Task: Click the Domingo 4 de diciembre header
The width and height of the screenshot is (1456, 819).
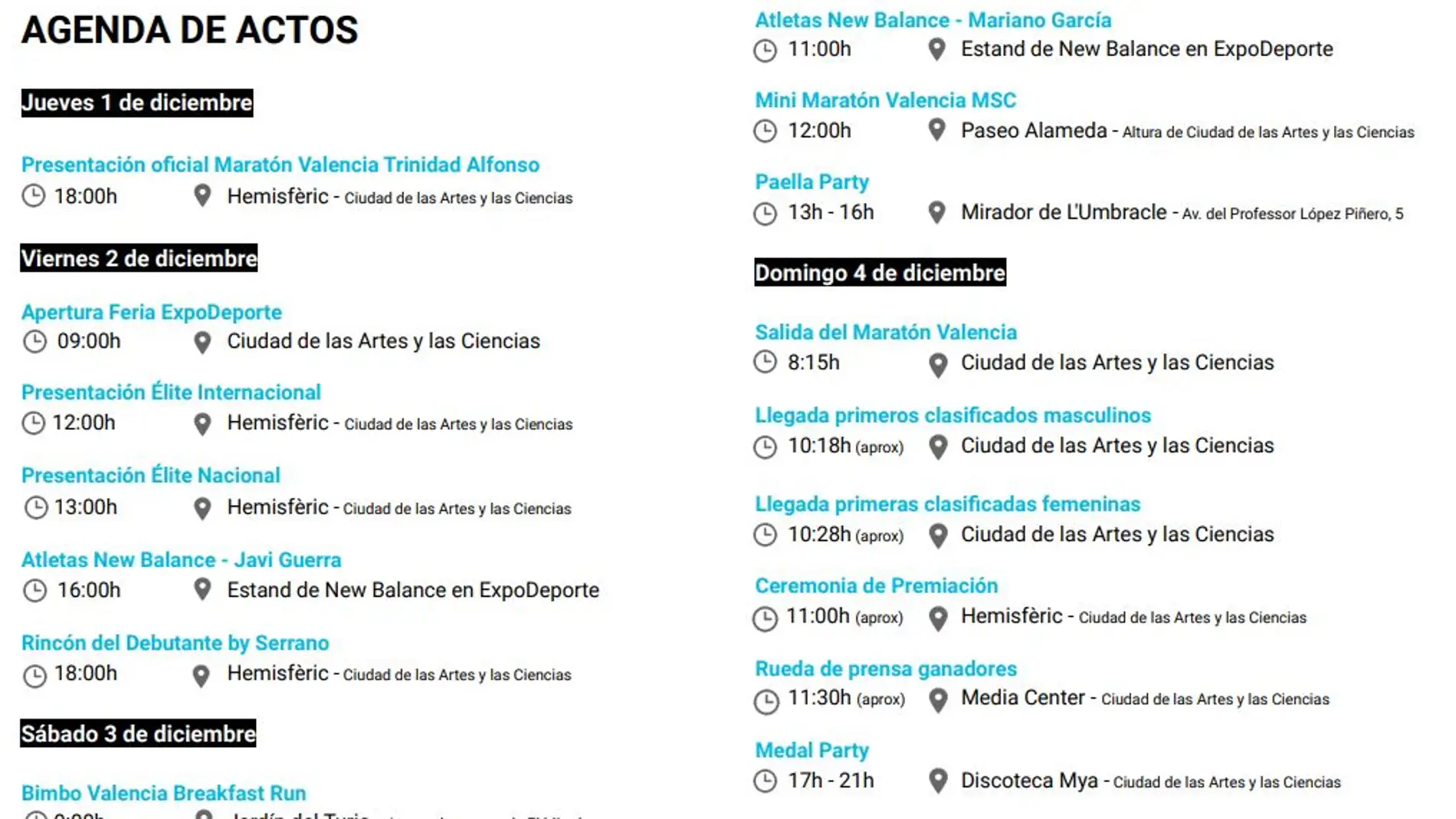Action: pos(880,272)
